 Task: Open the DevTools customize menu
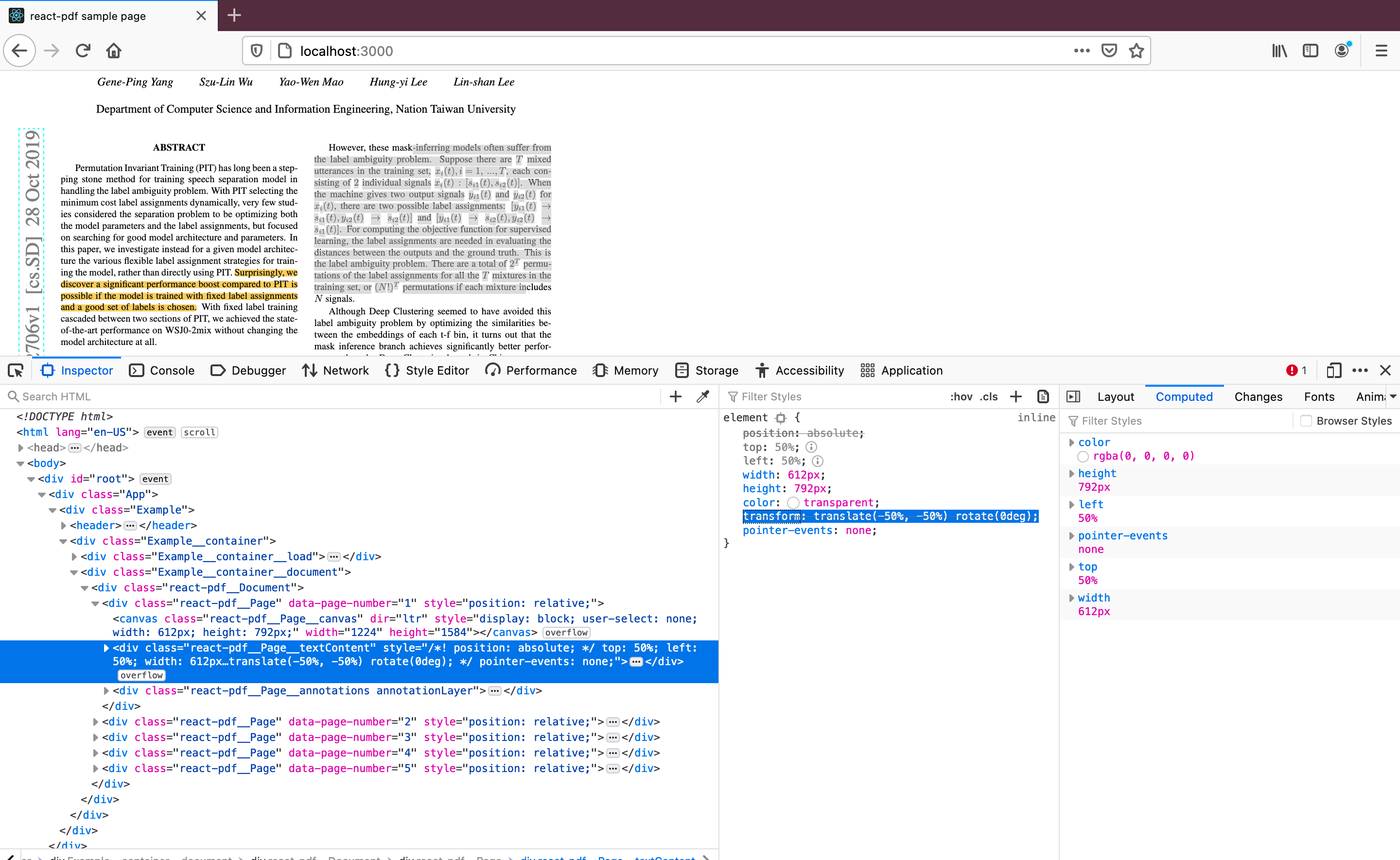click(x=1360, y=370)
